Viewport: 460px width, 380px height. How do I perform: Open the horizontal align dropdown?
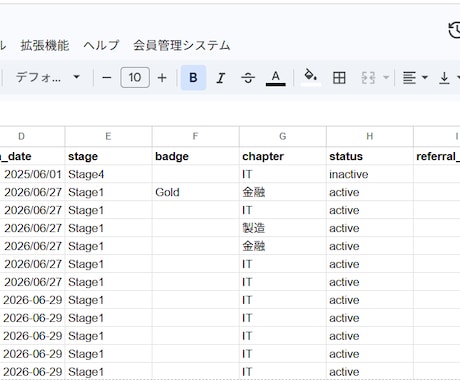point(415,78)
